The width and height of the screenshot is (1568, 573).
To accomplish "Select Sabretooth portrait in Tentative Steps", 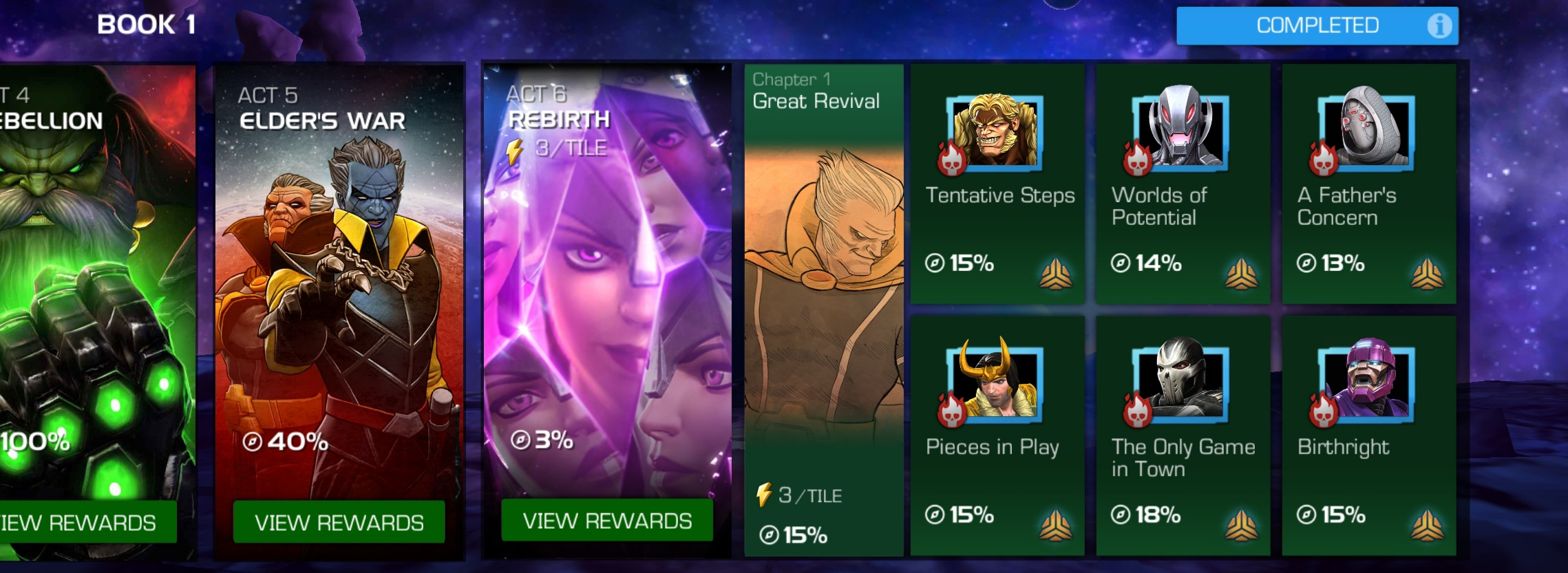I will point(995,132).
